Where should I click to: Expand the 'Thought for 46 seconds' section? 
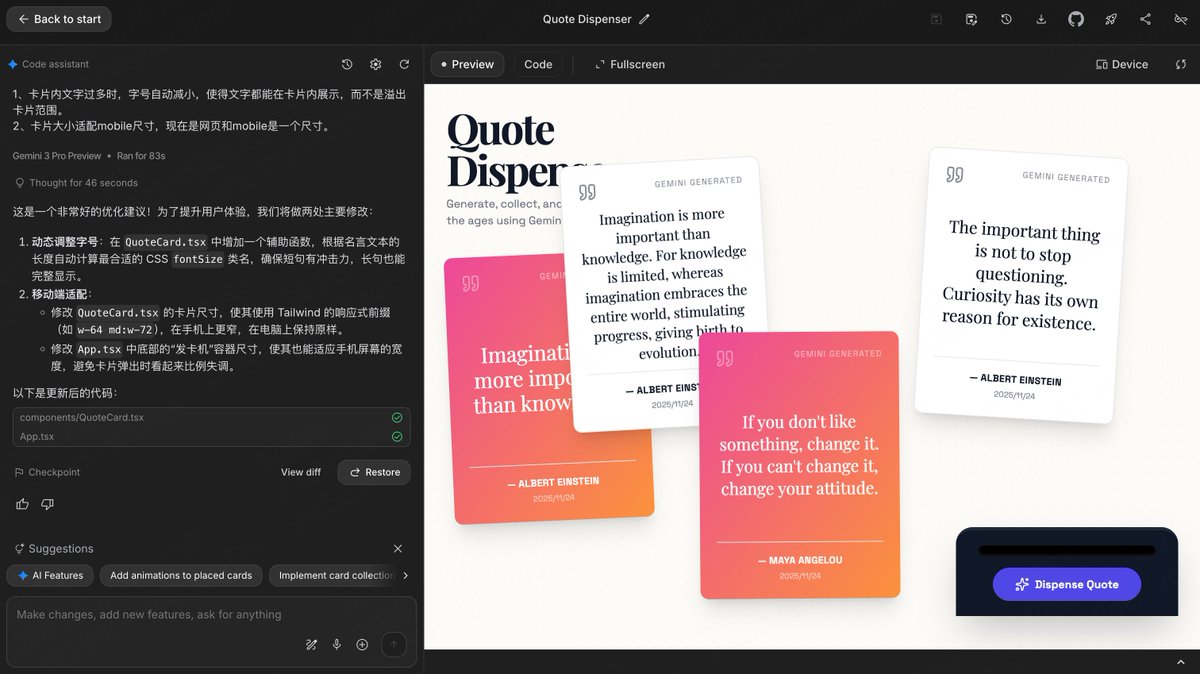tap(76, 183)
